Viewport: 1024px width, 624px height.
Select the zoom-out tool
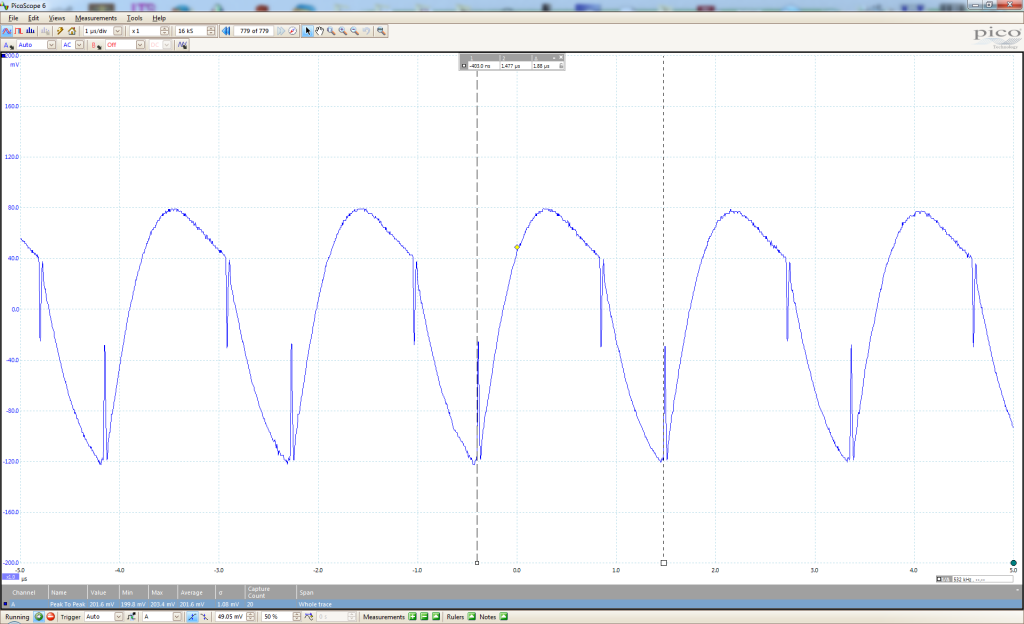tap(355, 31)
